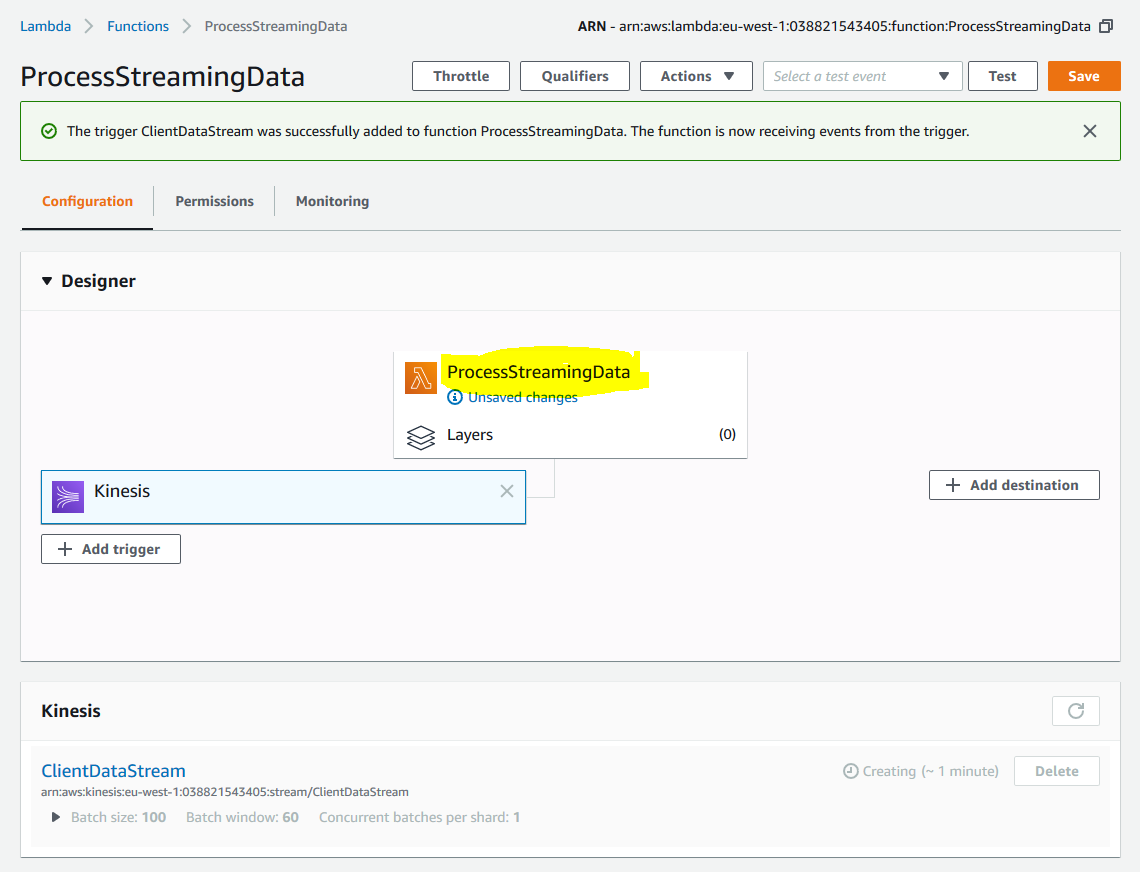Save the function changes

(x=1084, y=76)
